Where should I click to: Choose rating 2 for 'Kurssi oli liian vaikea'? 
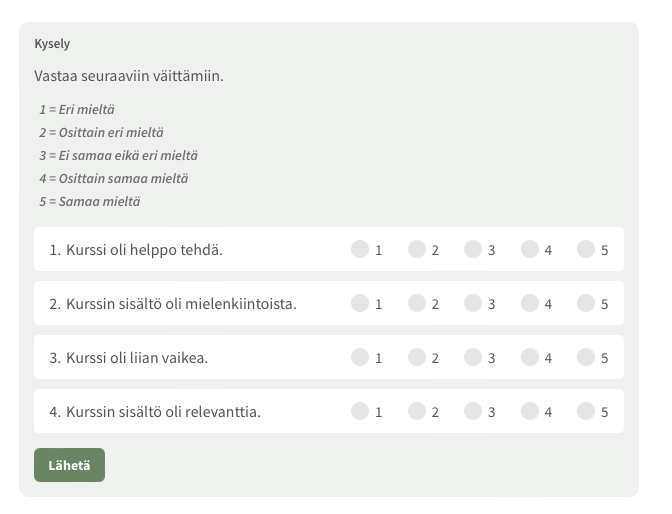(417, 357)
